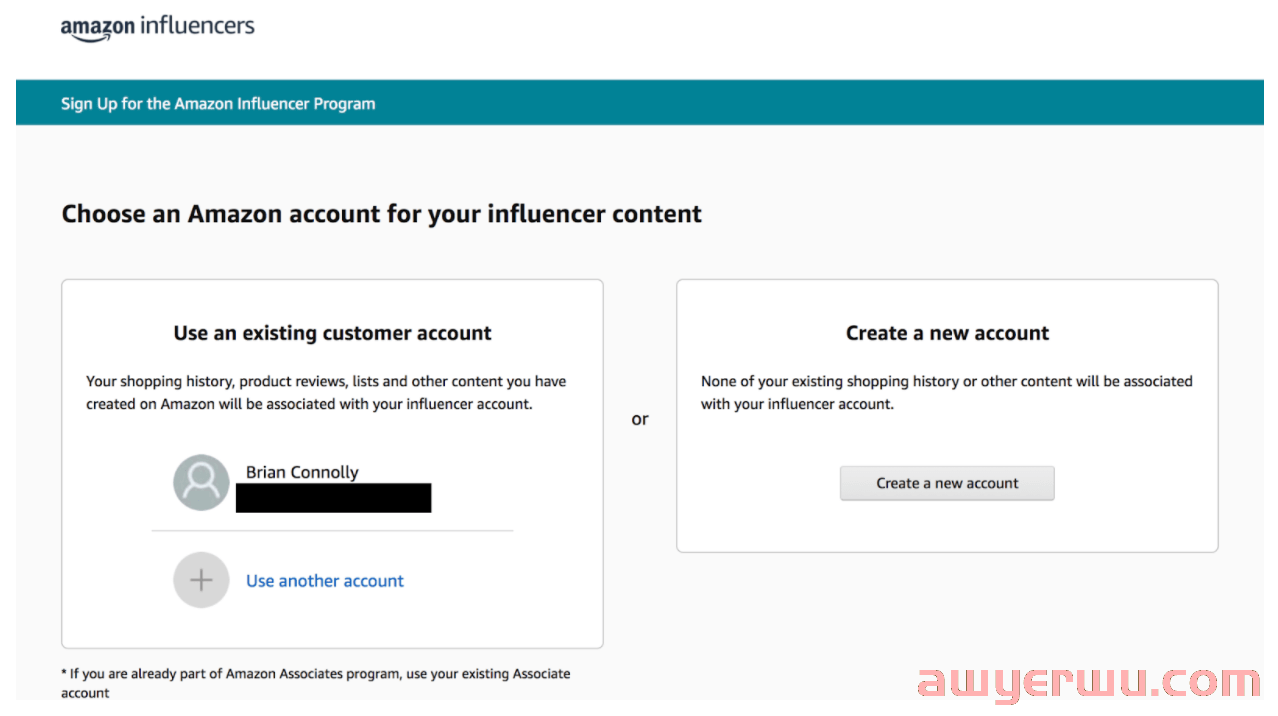Click the Create a new account button
Image resolution: width=1278 pixels, height=716 pixels.
pos(947,483)
